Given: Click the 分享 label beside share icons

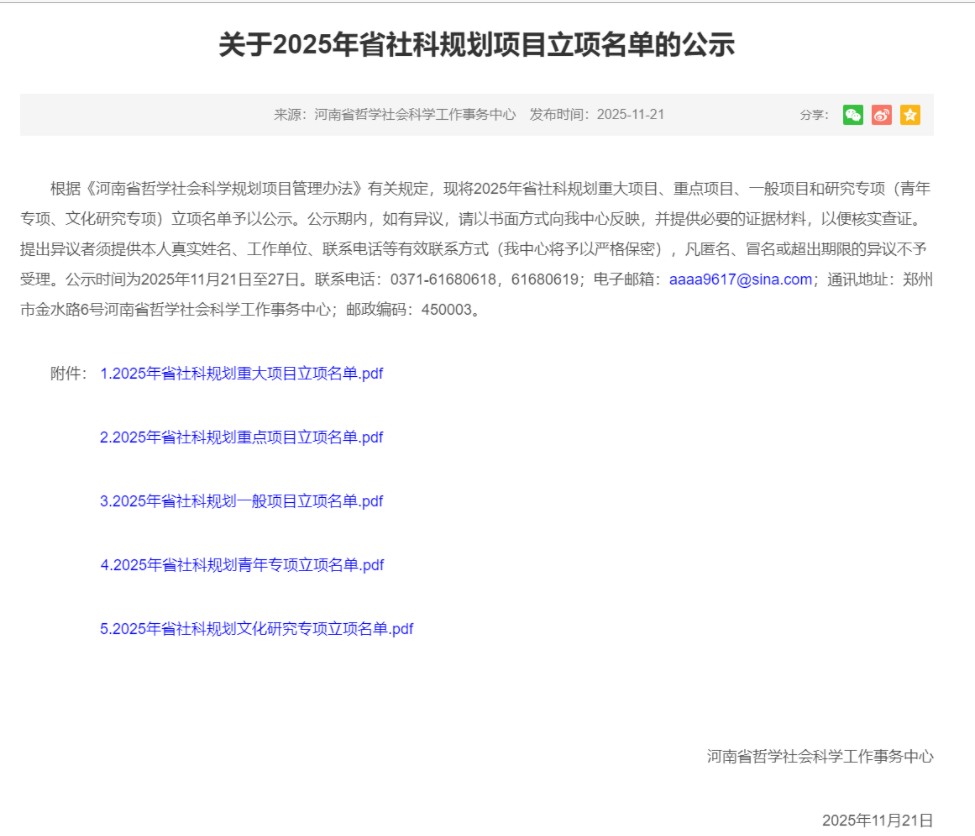Looking at the screenshot, I should (x=813, y=115).
